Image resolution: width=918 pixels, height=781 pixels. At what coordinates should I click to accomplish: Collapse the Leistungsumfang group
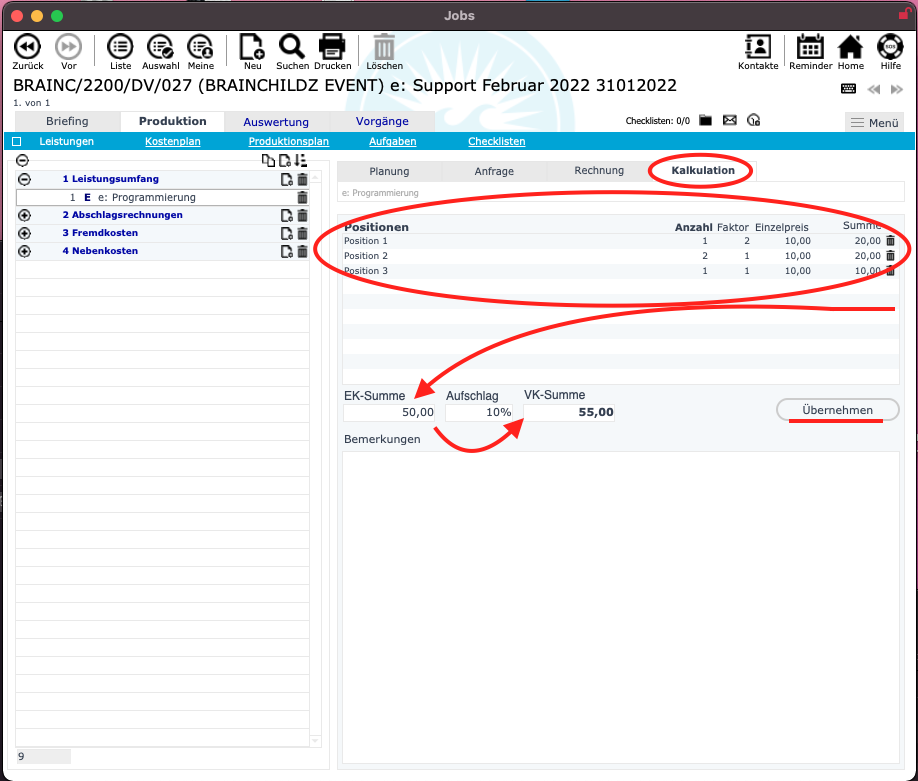point(24,179)
